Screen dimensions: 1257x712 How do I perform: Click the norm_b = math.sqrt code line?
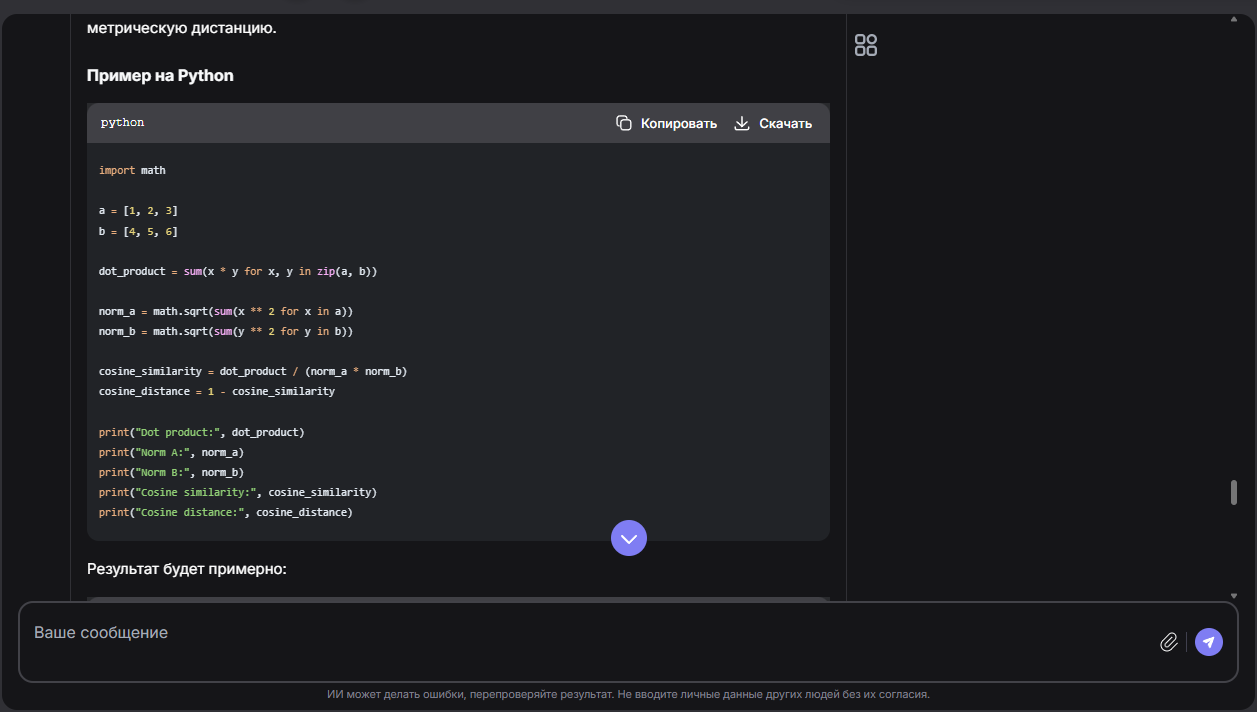[x=226, y=331]
